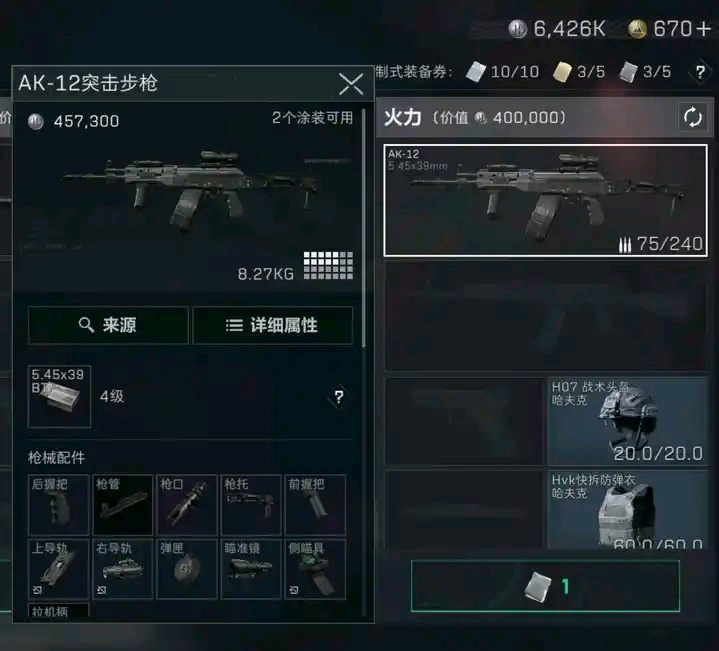Open the 前握把 foregrip attachment slot
The width and height of the screenshot is (719, 651).
pos(315,505)
